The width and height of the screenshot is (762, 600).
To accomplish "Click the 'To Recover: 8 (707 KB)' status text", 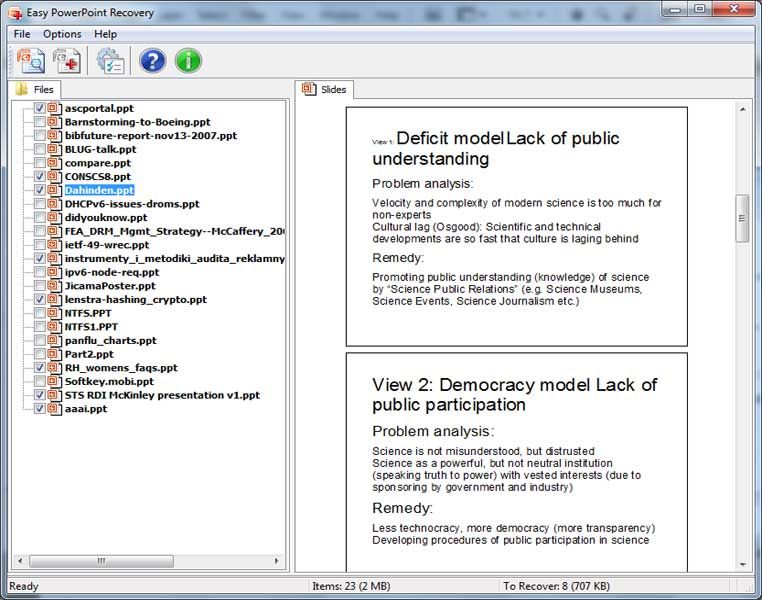I will 556,586.
